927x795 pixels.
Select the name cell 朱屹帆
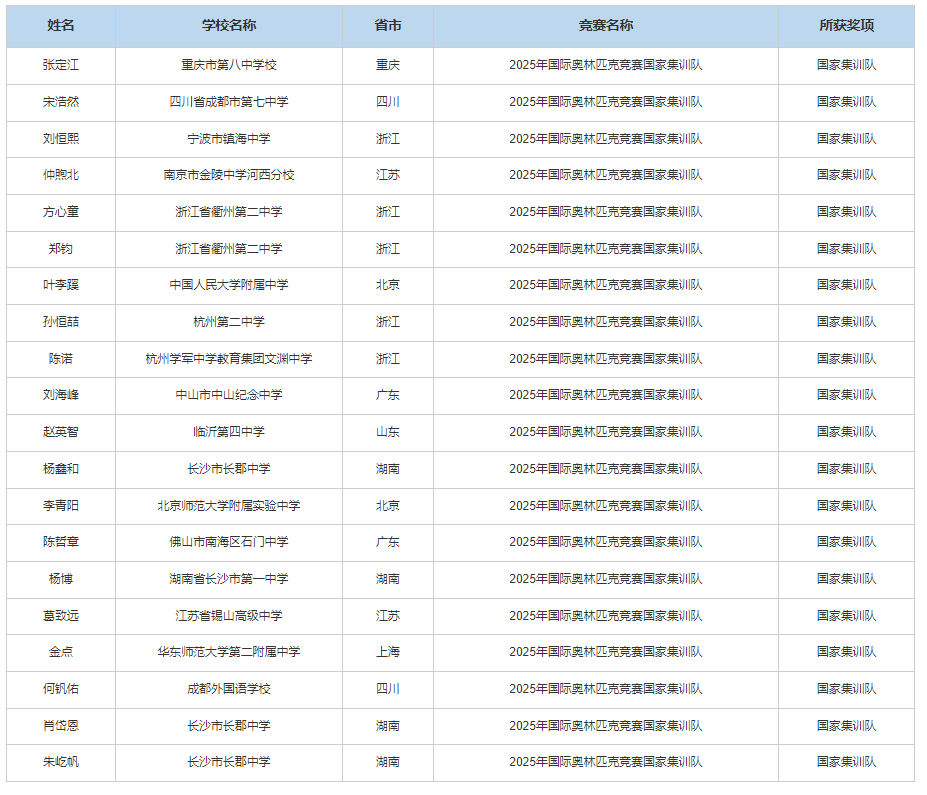[x=61, y=762]
